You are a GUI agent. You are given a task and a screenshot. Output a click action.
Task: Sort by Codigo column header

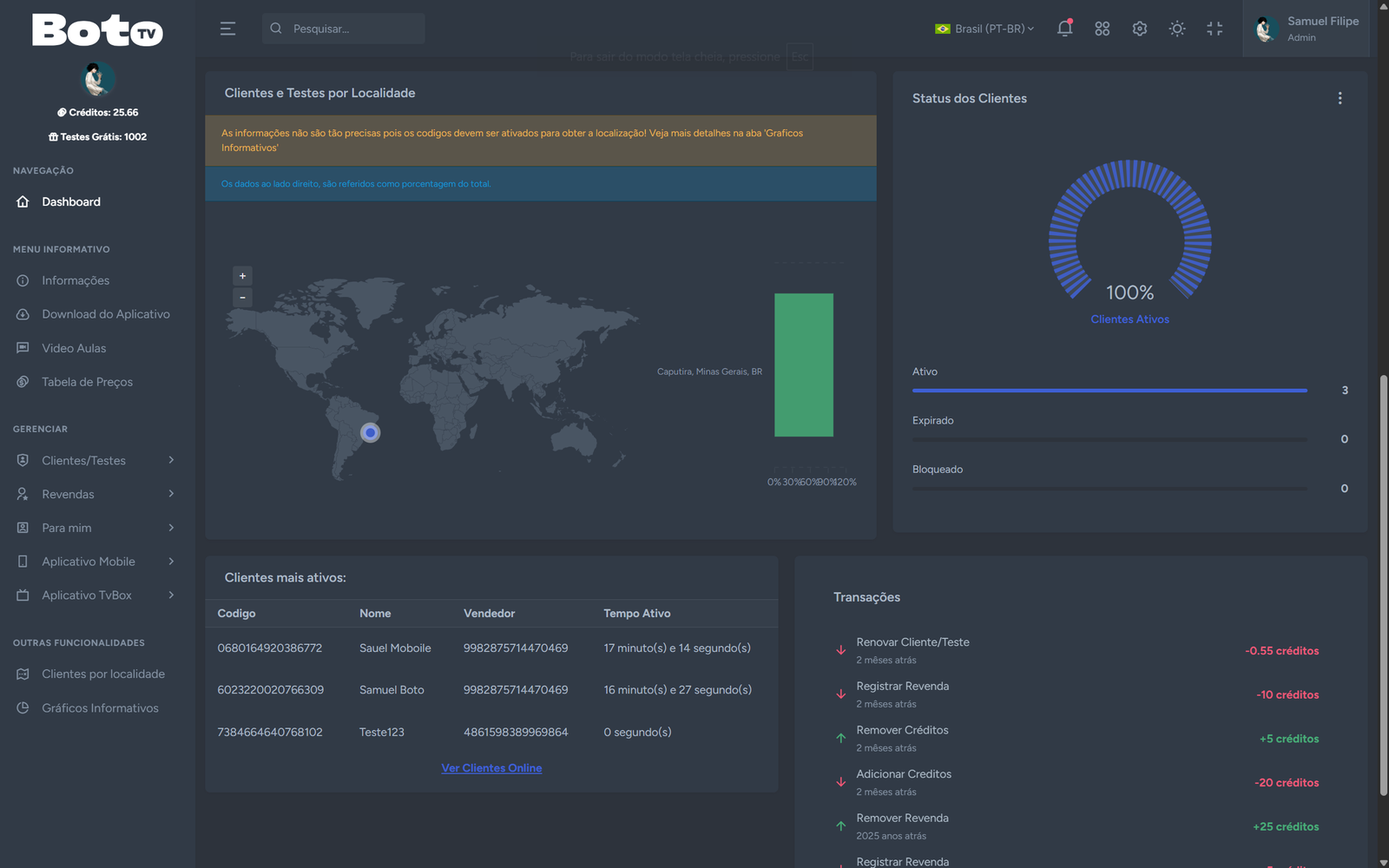click(x=236, y=614)
